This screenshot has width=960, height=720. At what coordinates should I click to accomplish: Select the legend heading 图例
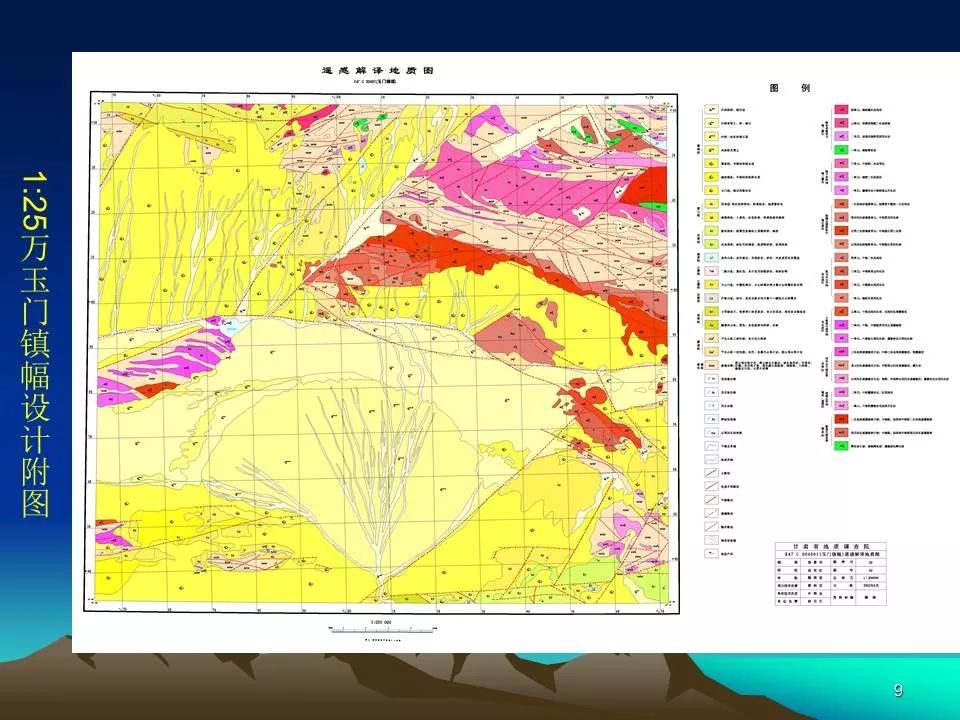pos(790,88)
